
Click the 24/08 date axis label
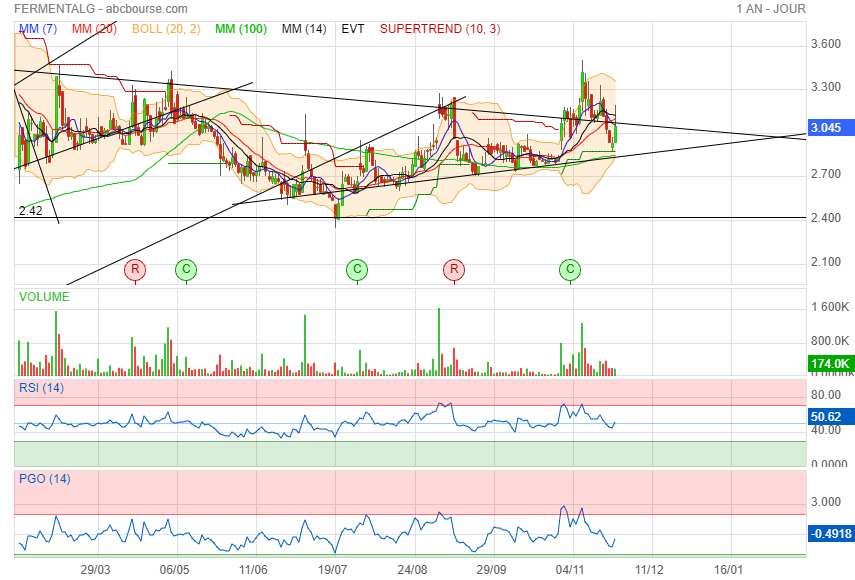tap(412, 570)
